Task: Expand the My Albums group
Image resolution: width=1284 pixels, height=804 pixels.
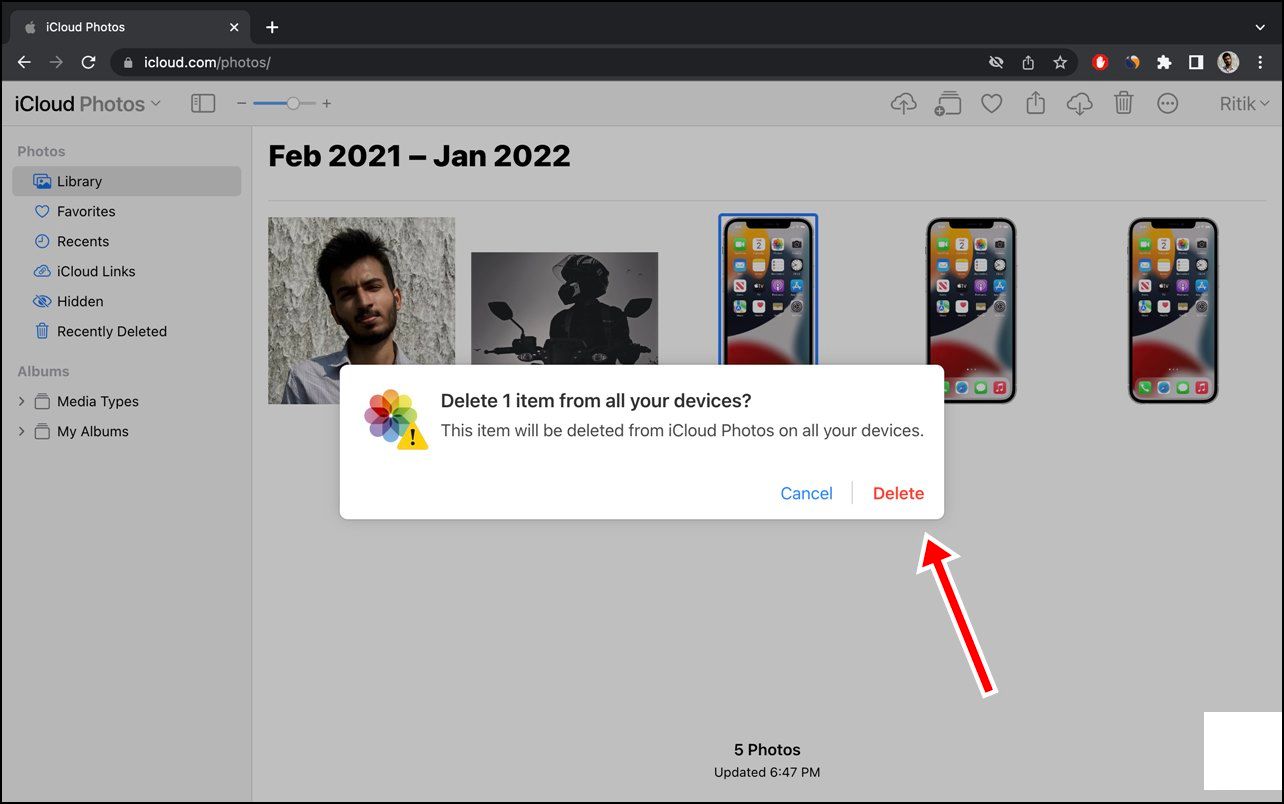Action: pyautogui.click(x=22, y=431)
